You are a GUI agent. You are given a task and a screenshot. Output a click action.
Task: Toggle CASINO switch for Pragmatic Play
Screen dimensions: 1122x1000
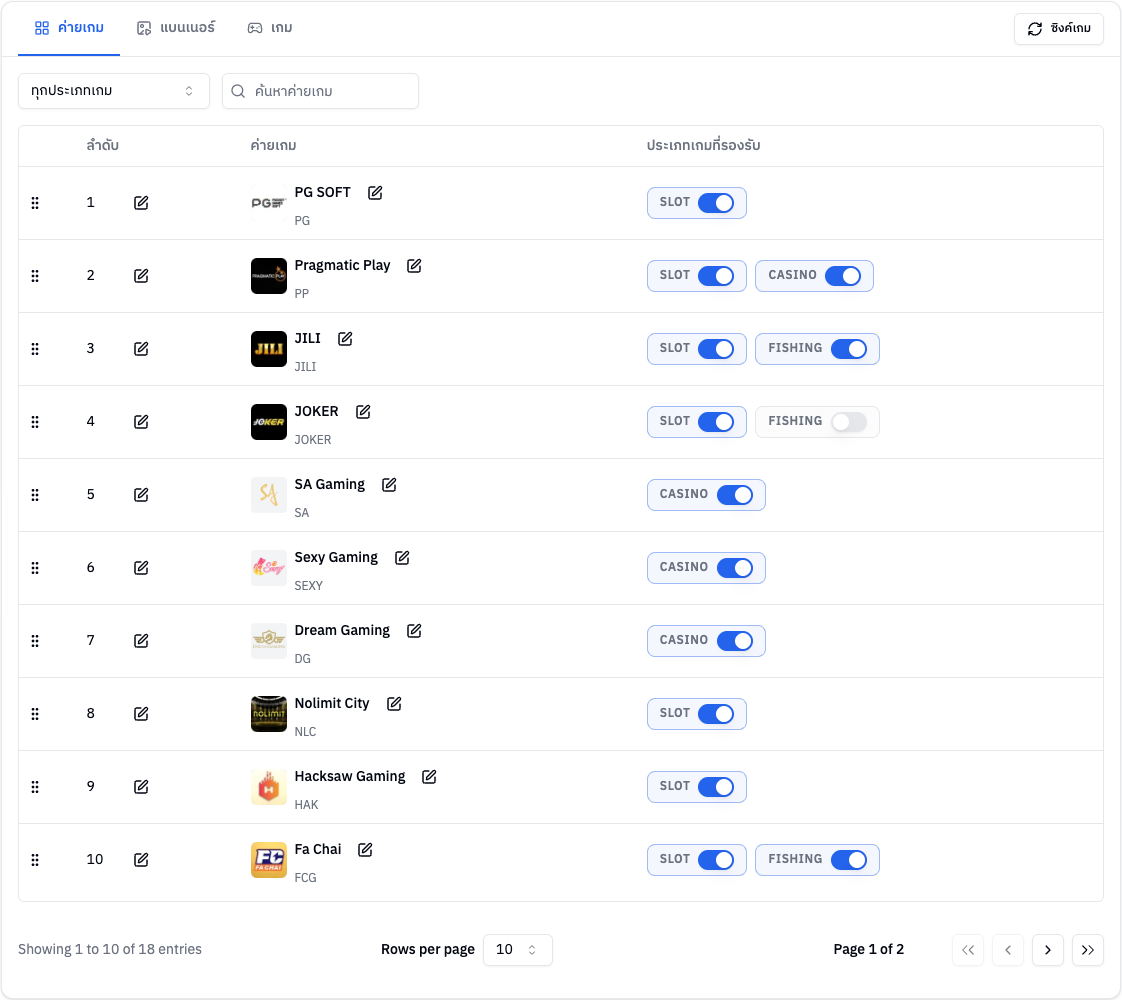click(843, 276)
